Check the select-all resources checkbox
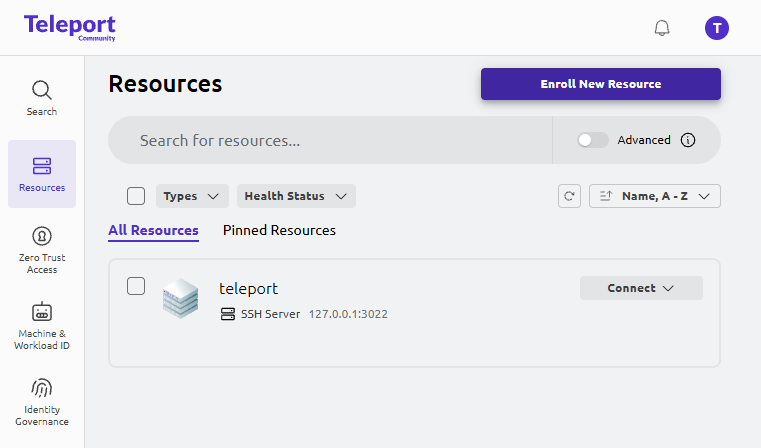761x448 pixels. (x=136, y=196)
